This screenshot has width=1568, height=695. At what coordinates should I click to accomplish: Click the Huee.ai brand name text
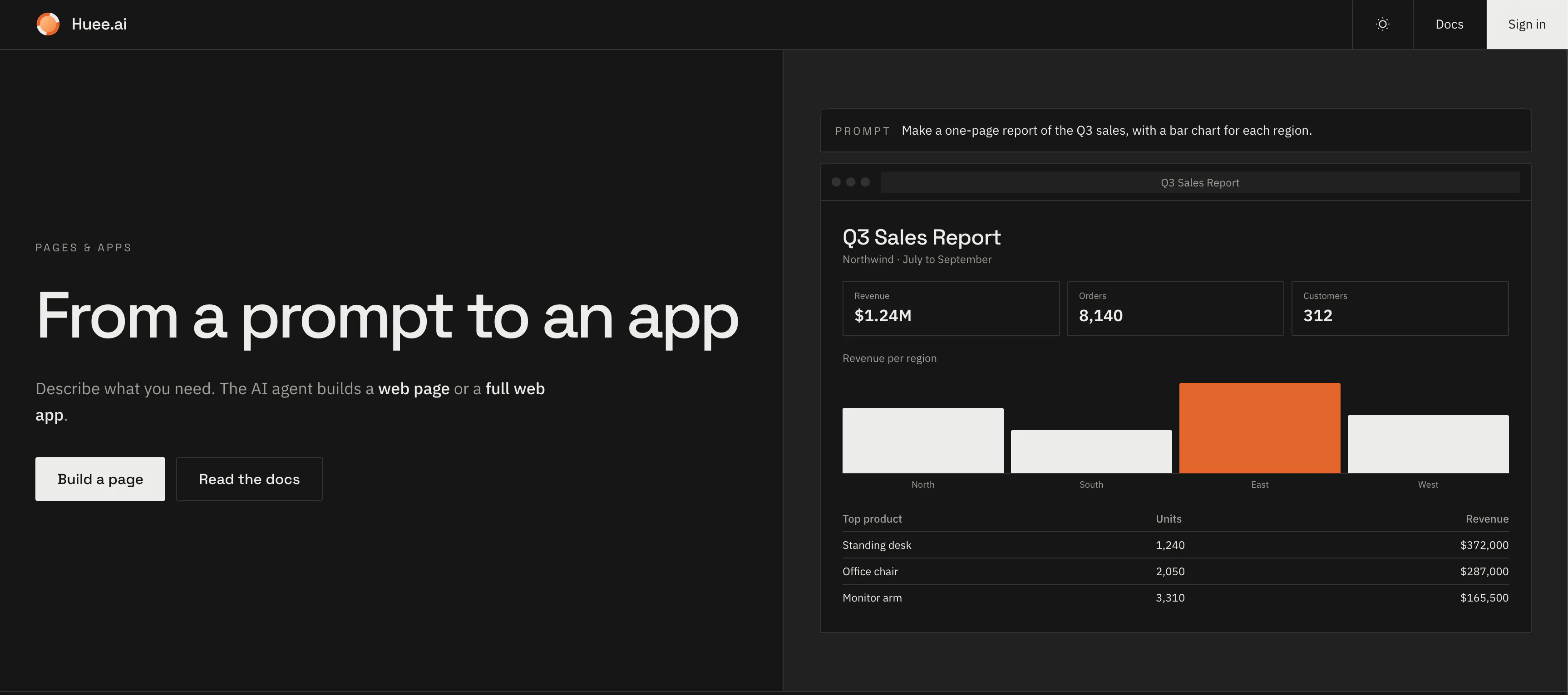pos(99,24)
